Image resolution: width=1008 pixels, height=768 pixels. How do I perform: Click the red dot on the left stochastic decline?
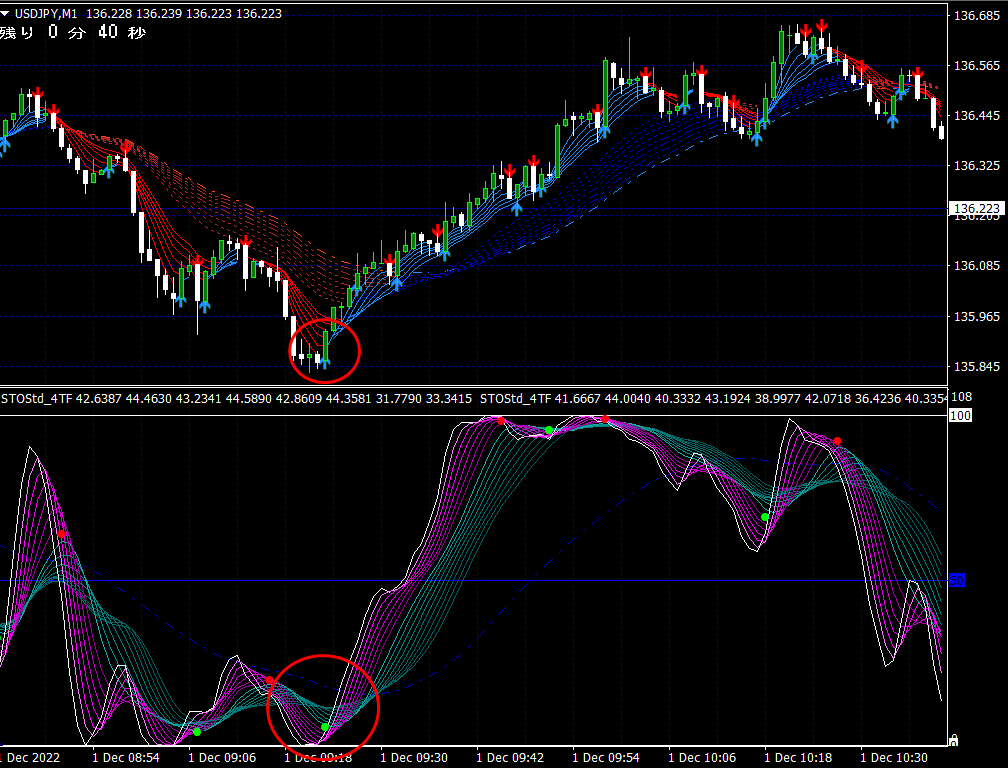tap(62, 534)
